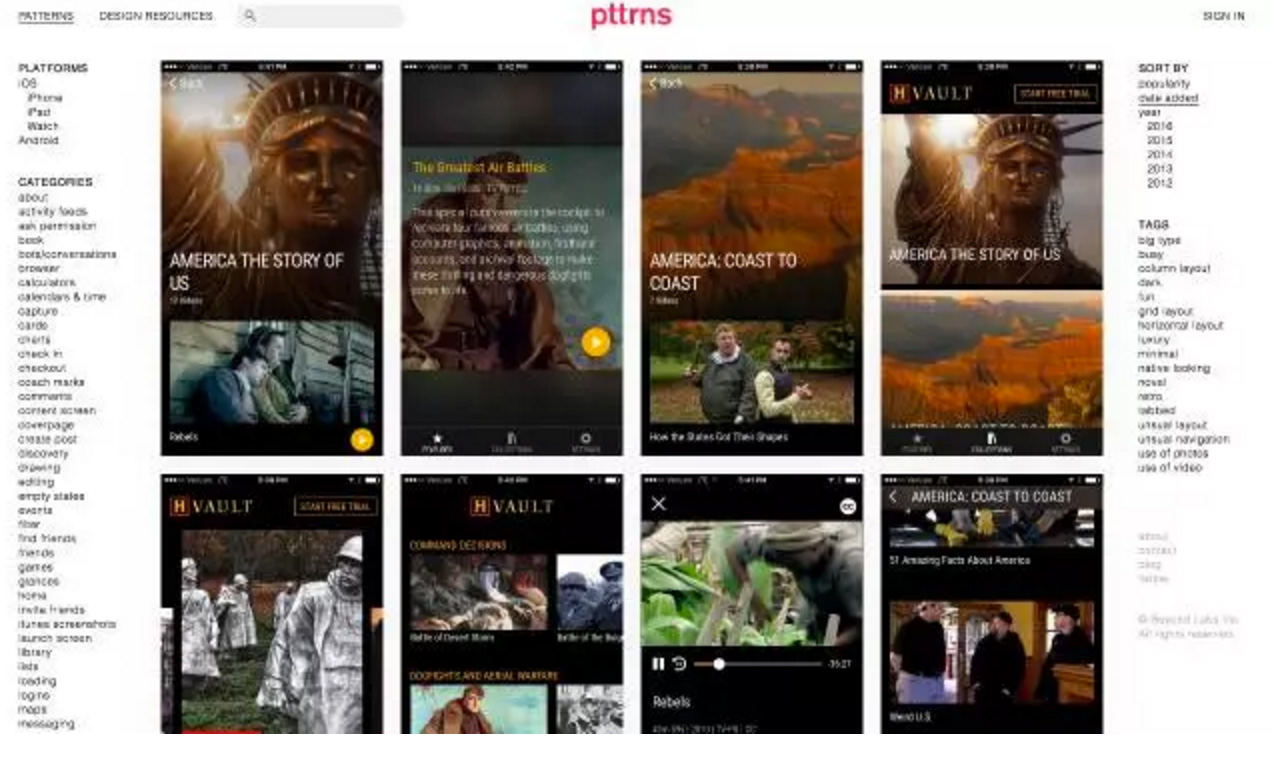Image resolution: width=1282 pixels, height=762 pixels.
Task: Select the minimal tag
Action: tap(1158, 354)
